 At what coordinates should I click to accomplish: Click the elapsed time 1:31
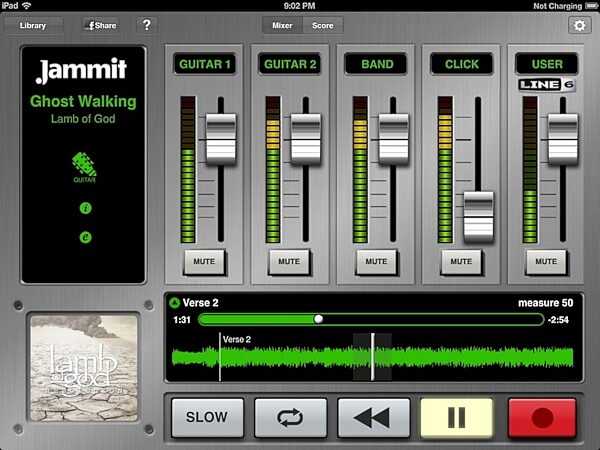[182, 320]
